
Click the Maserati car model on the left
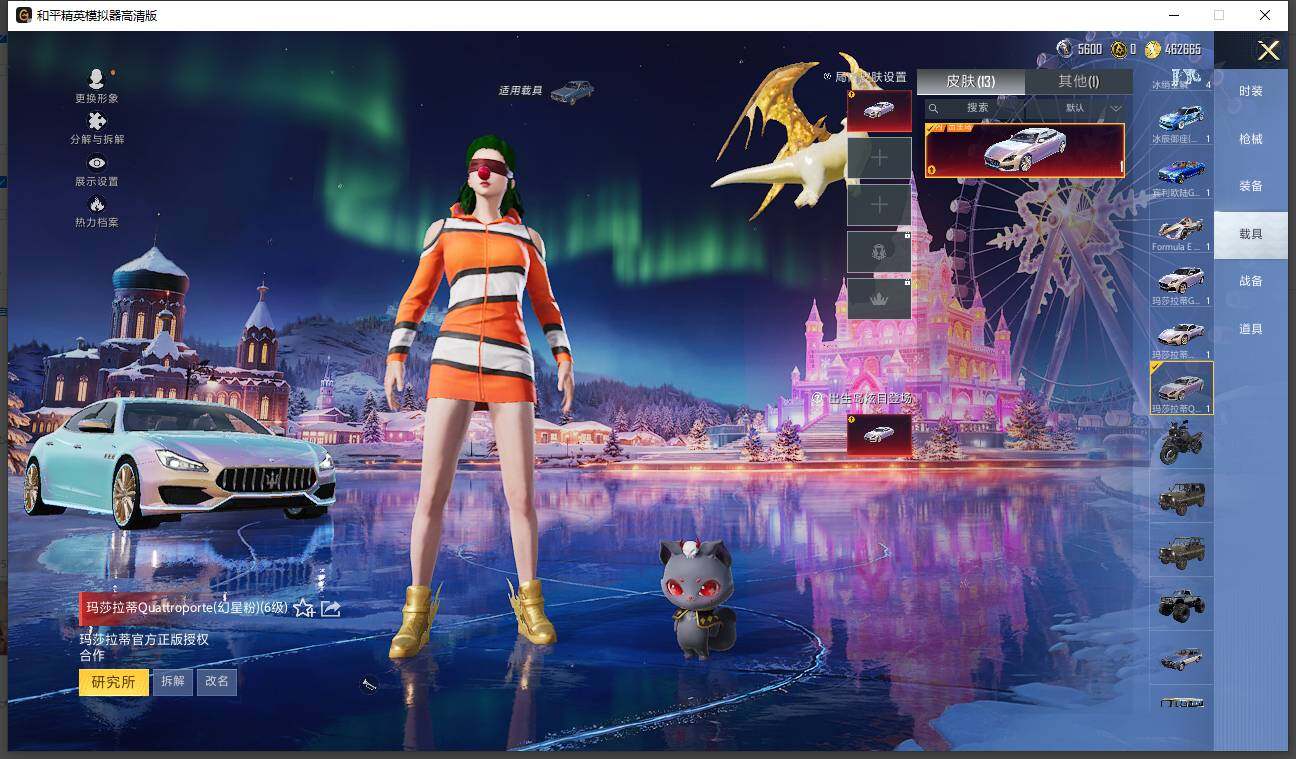[x=180, y=462]
